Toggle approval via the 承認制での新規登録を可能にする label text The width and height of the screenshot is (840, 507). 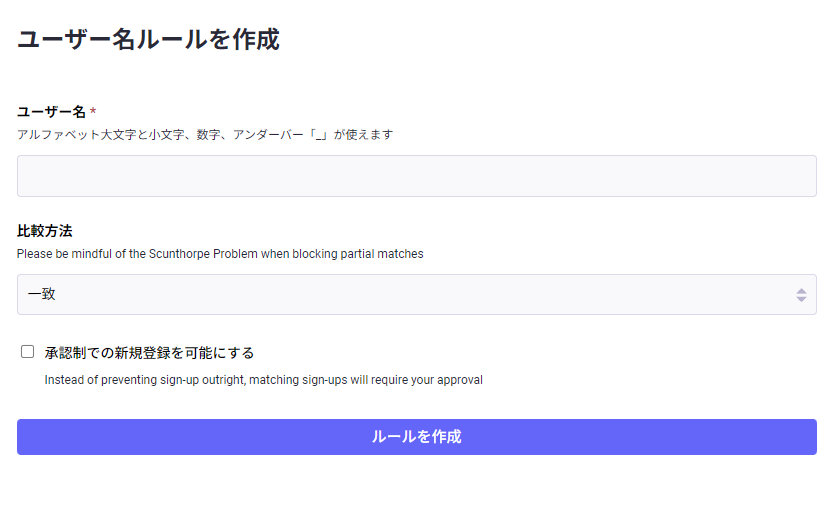point(149,353)
